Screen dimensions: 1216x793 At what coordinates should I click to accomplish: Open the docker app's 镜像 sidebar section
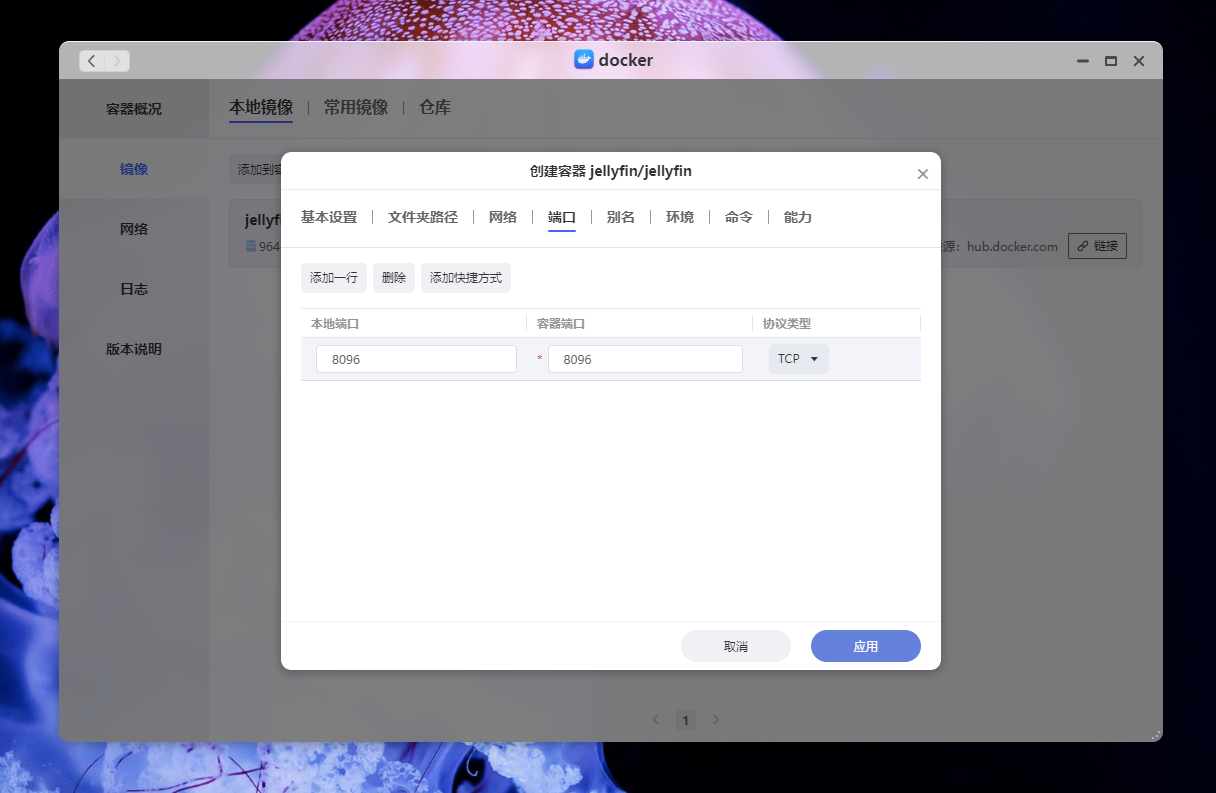134,169
